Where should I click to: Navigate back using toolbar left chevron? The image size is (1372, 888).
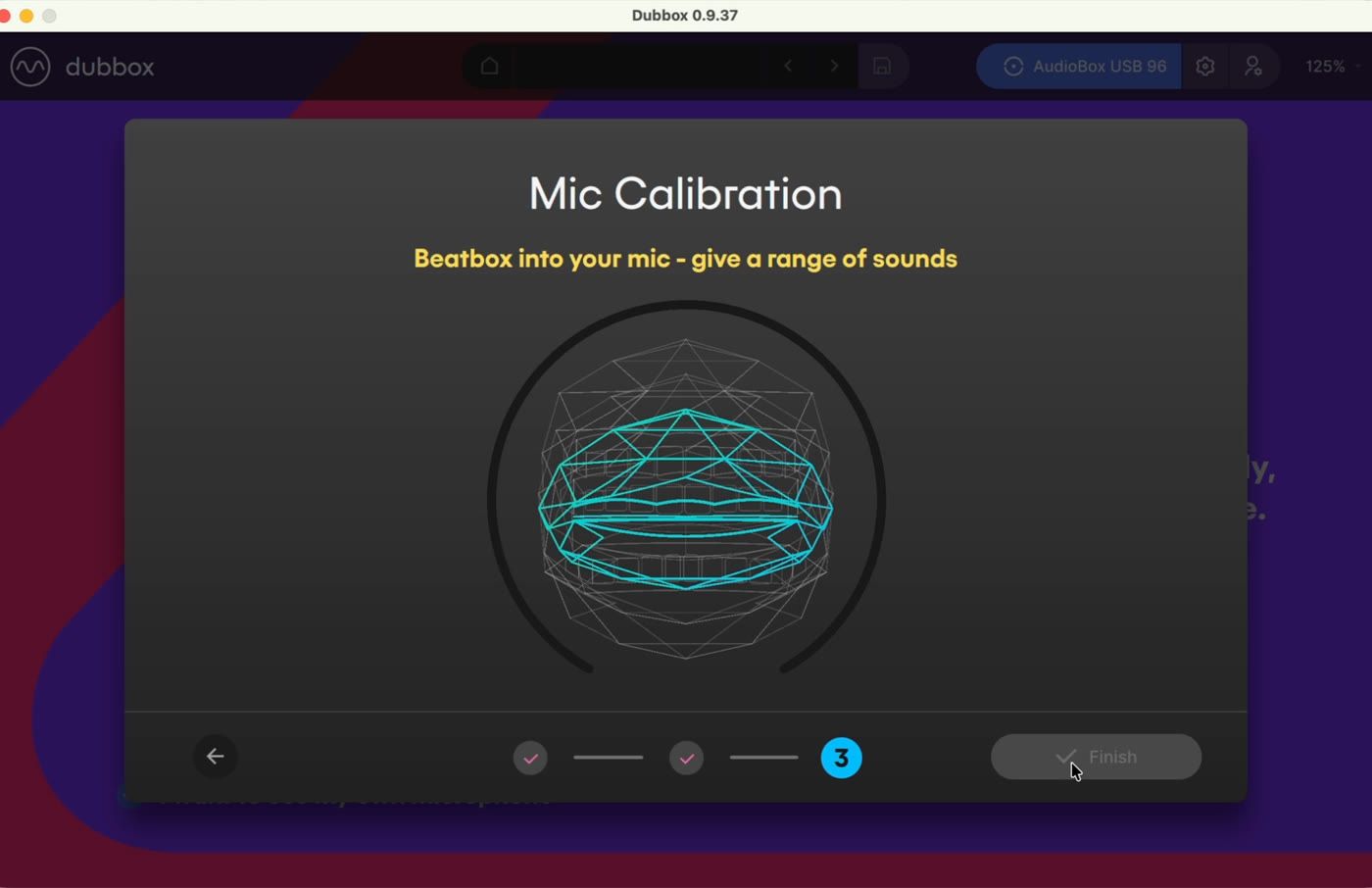(788, 66)
